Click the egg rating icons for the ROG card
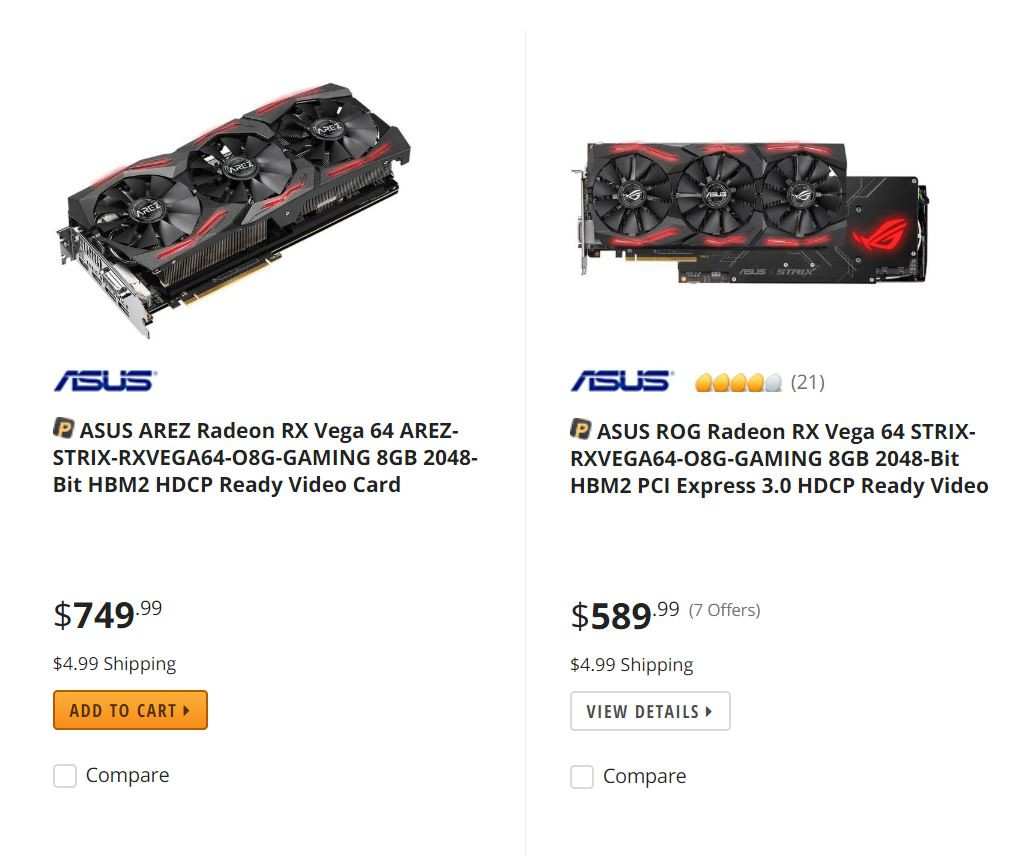 pyautogui.click(x=738, y=382)
